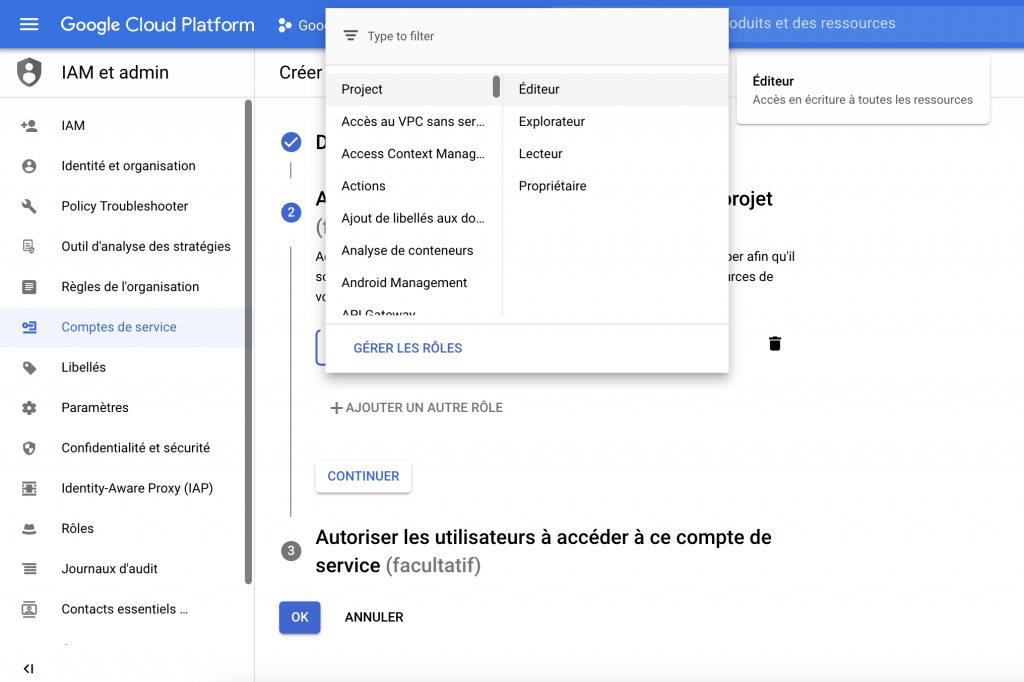Click the Confidentialité et sécurité shield icon
This screenshot has width=1024, height=682.
coord(29,448)
